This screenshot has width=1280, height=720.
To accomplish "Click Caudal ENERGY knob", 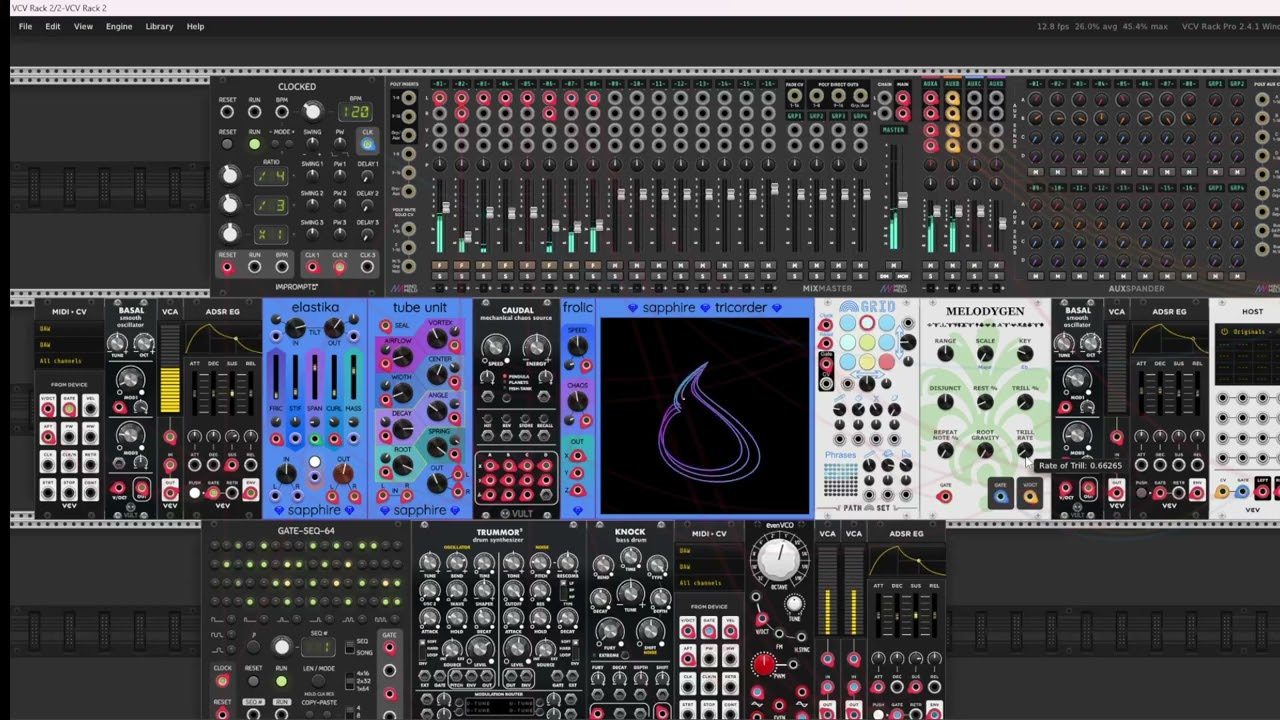I will click(539, 348).
